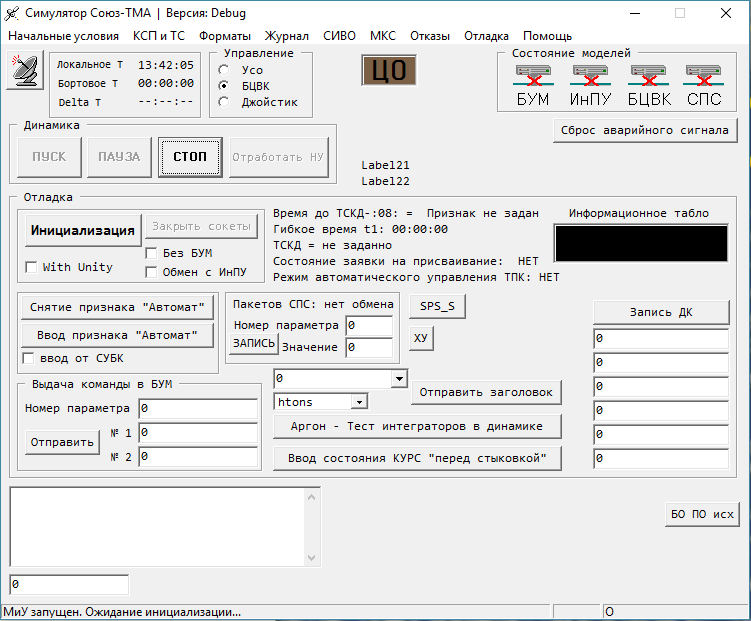Click the ЦО indicator panel
The image size is (751, 621).
389,70
